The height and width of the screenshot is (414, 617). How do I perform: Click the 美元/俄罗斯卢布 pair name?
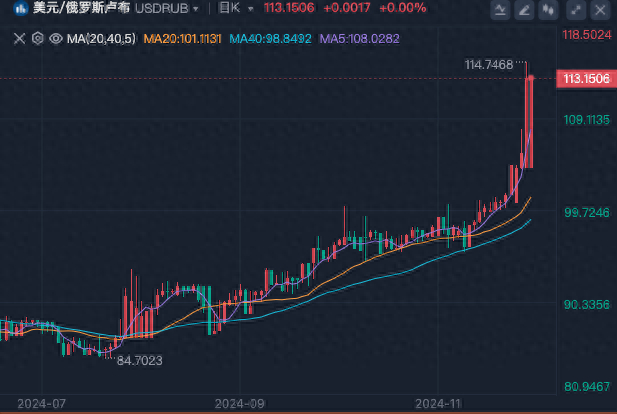tap(81, 8)
